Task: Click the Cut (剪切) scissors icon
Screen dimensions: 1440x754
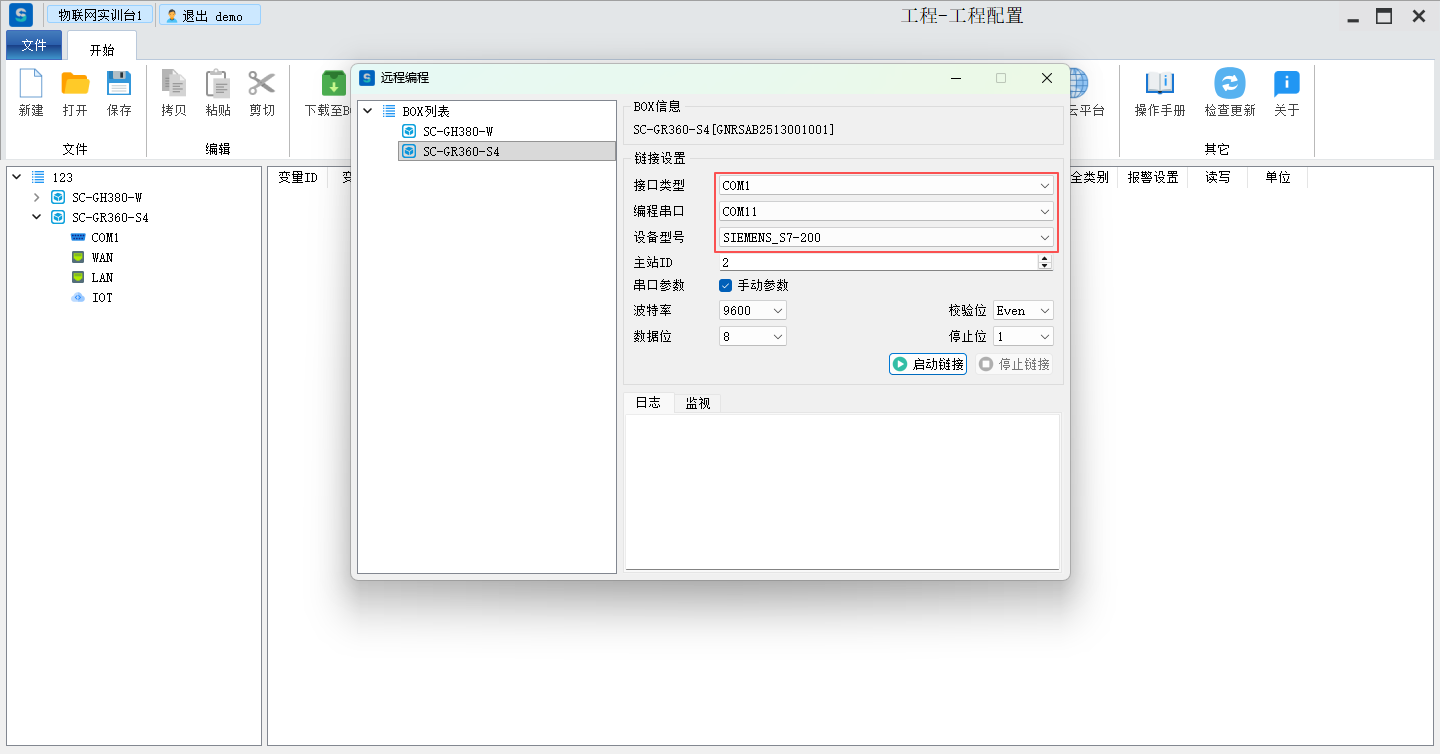Action: [x=261, y=84]
